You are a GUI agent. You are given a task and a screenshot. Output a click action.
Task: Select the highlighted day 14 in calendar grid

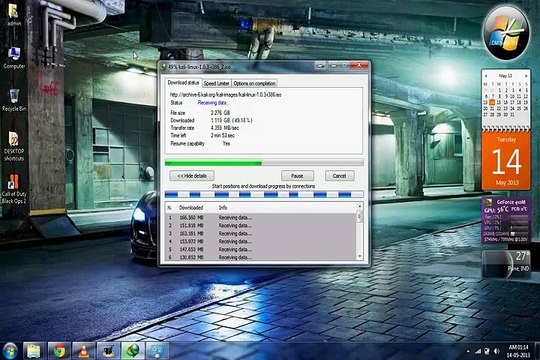coord(492,102)
